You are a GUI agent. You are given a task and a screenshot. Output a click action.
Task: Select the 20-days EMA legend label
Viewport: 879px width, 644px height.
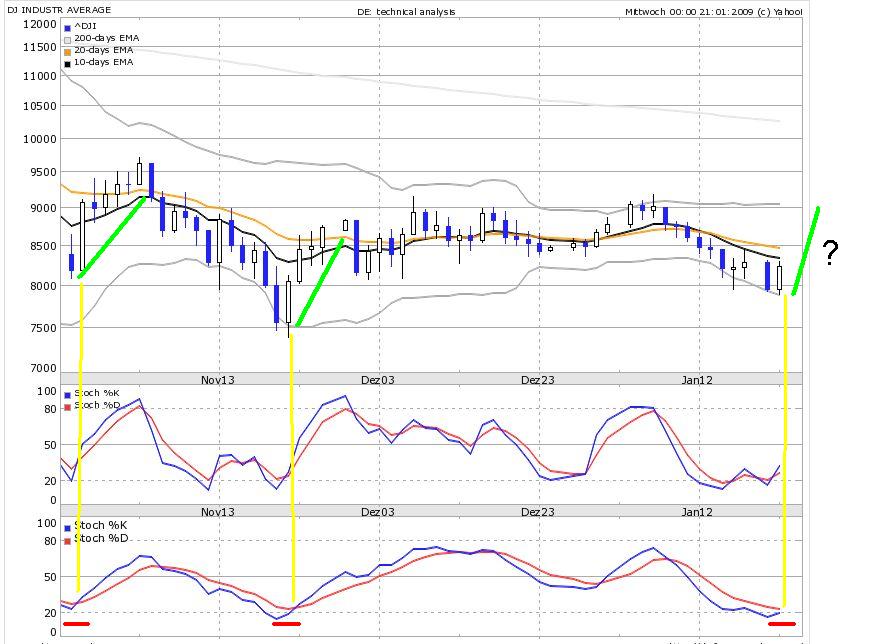(x=104, y=50)
